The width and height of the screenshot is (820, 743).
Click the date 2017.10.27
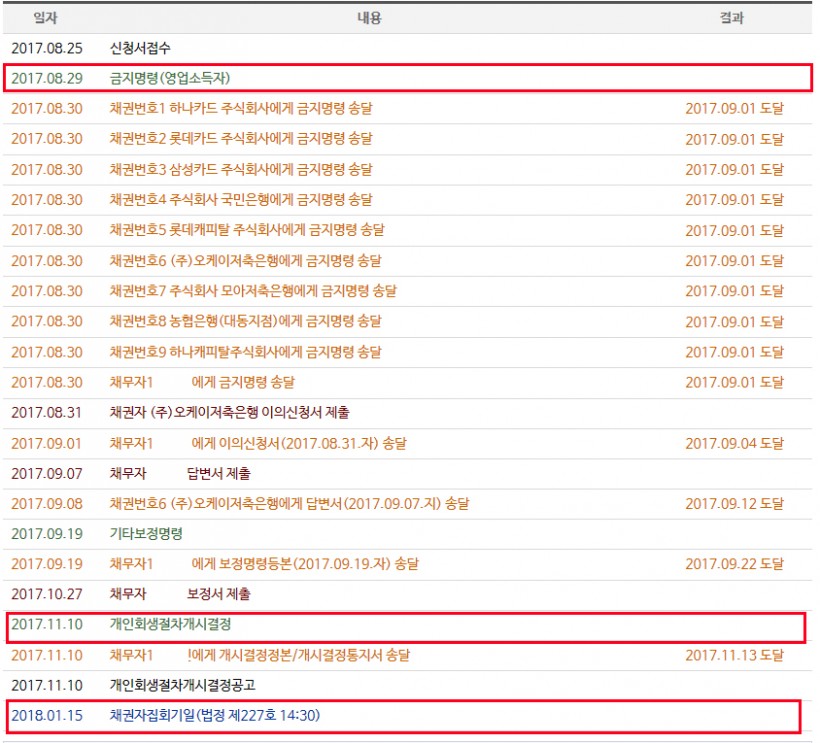[47, 595]
